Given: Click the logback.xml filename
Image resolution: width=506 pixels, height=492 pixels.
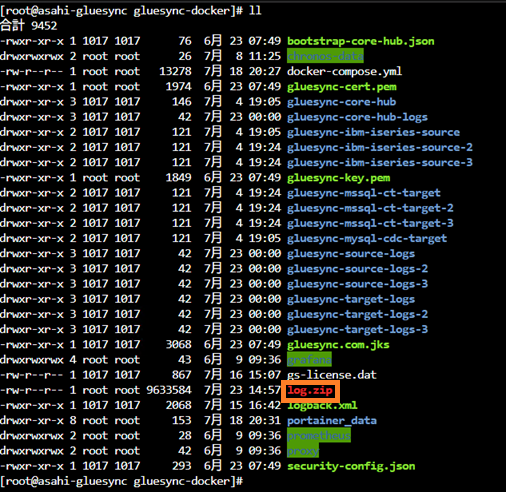Looking at the screenshot, I should coord(322,405).
